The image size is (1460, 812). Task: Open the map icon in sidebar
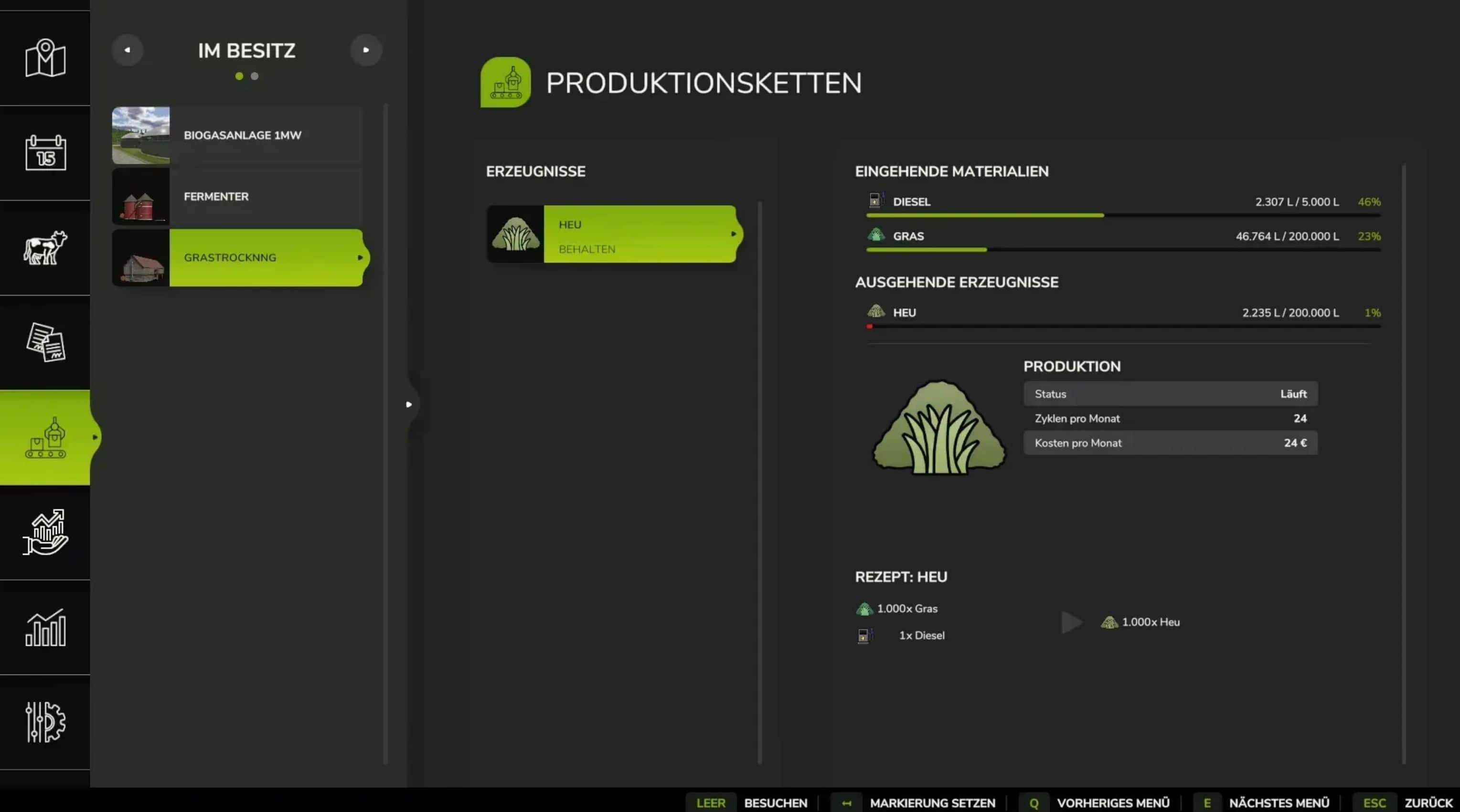coord(45,58)
